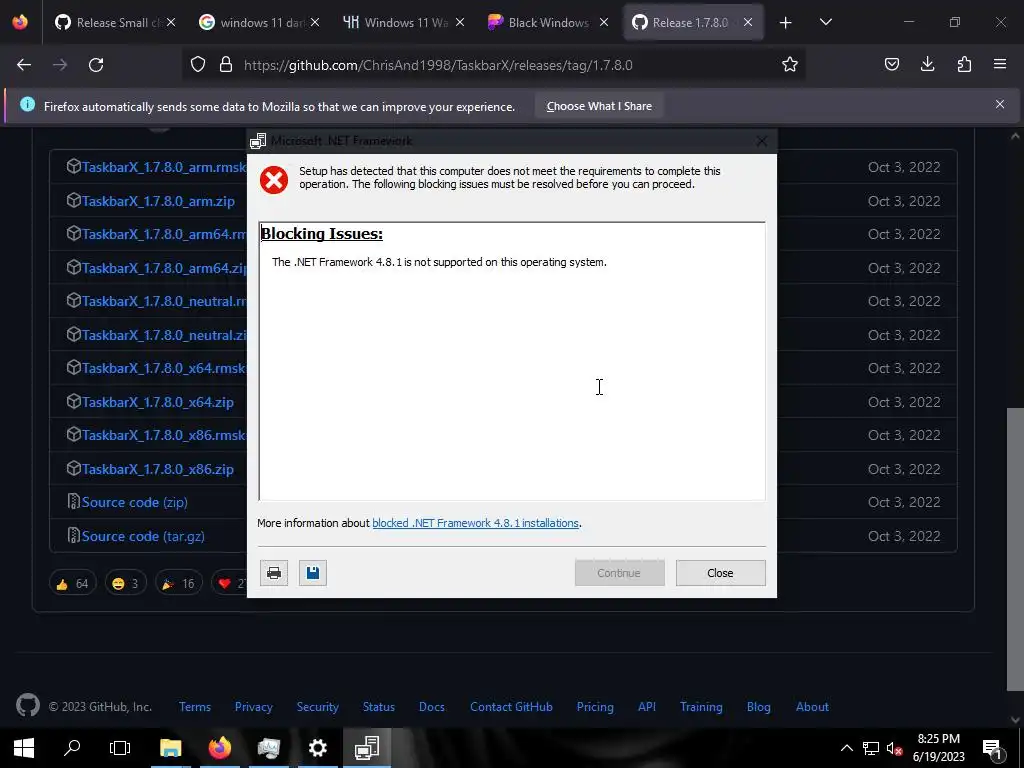Screen dimensions: 1024x768
Task: Open network tray icon
Action: click(x=871, y=748)
